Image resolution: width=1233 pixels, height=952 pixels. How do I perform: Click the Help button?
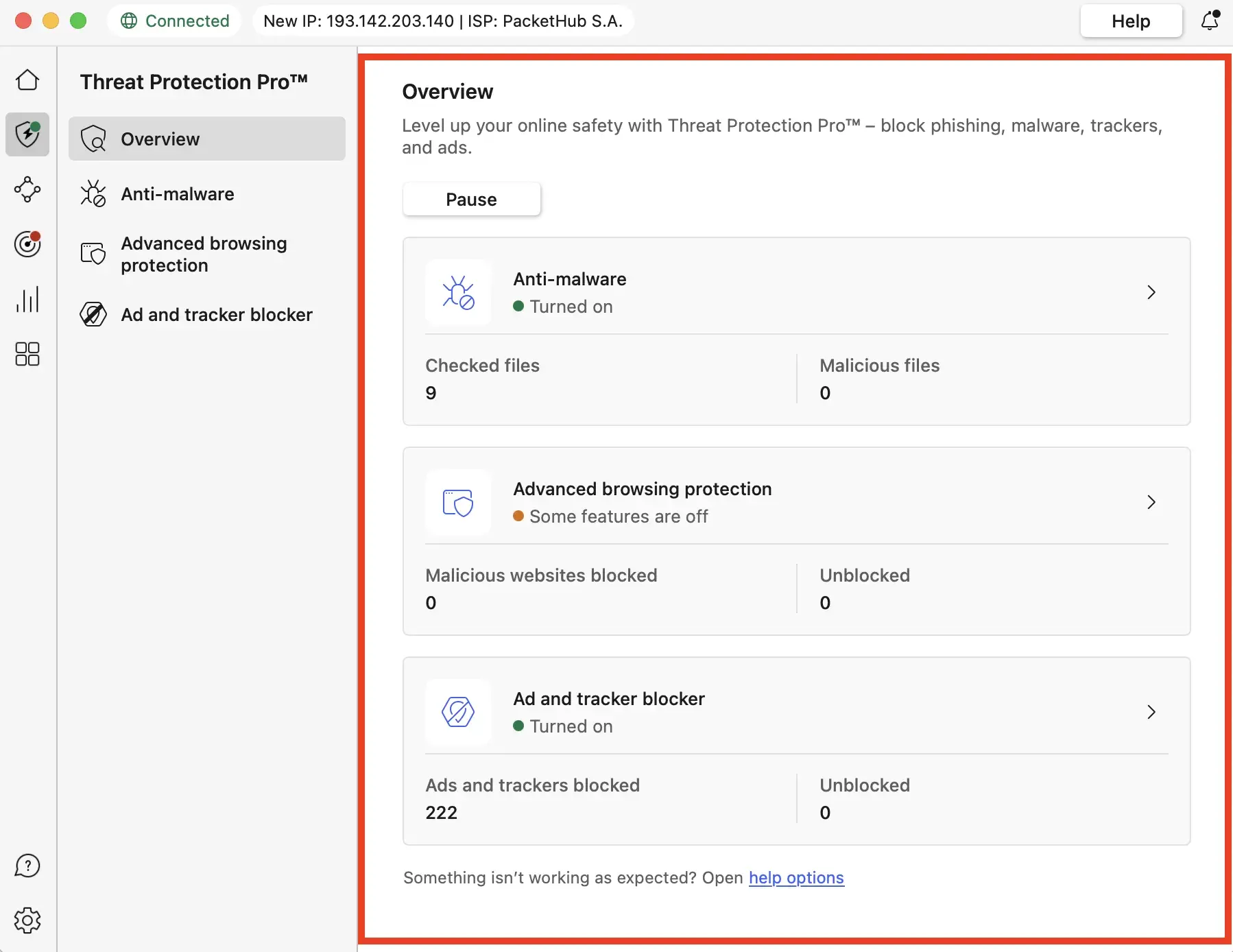tap(1131, 21)
